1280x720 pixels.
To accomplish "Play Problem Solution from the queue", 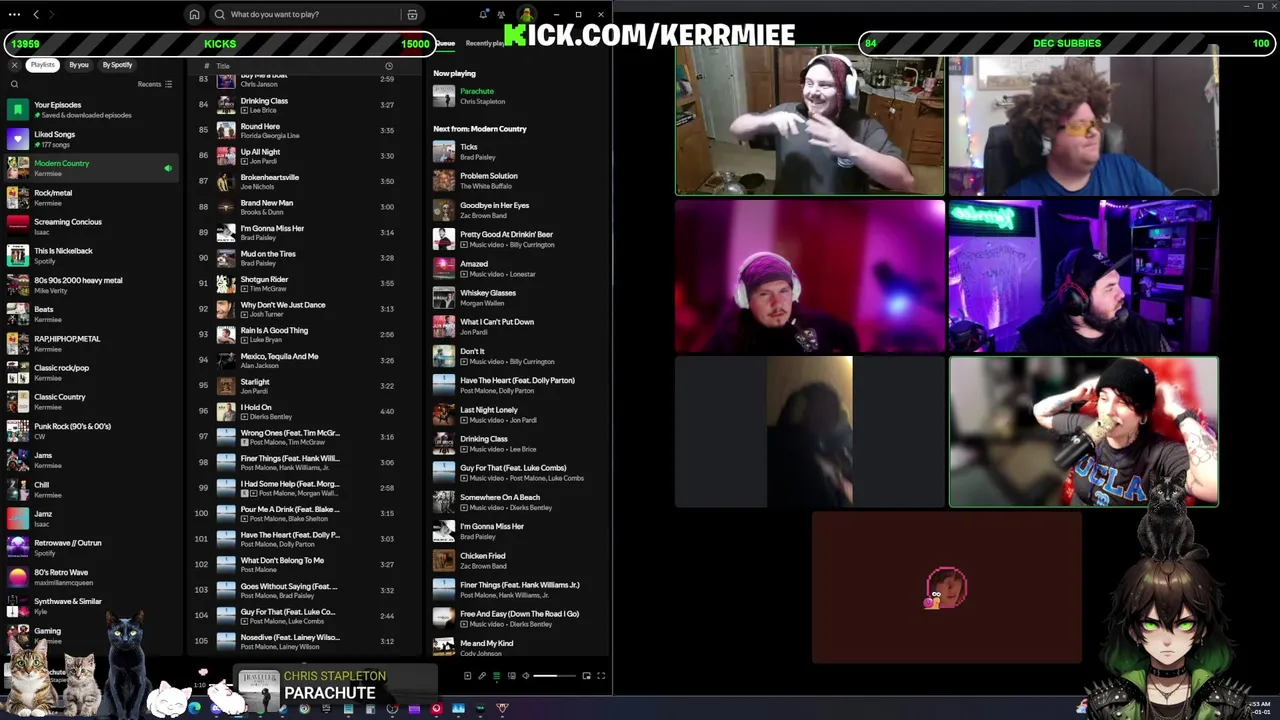I will (519, 180).
